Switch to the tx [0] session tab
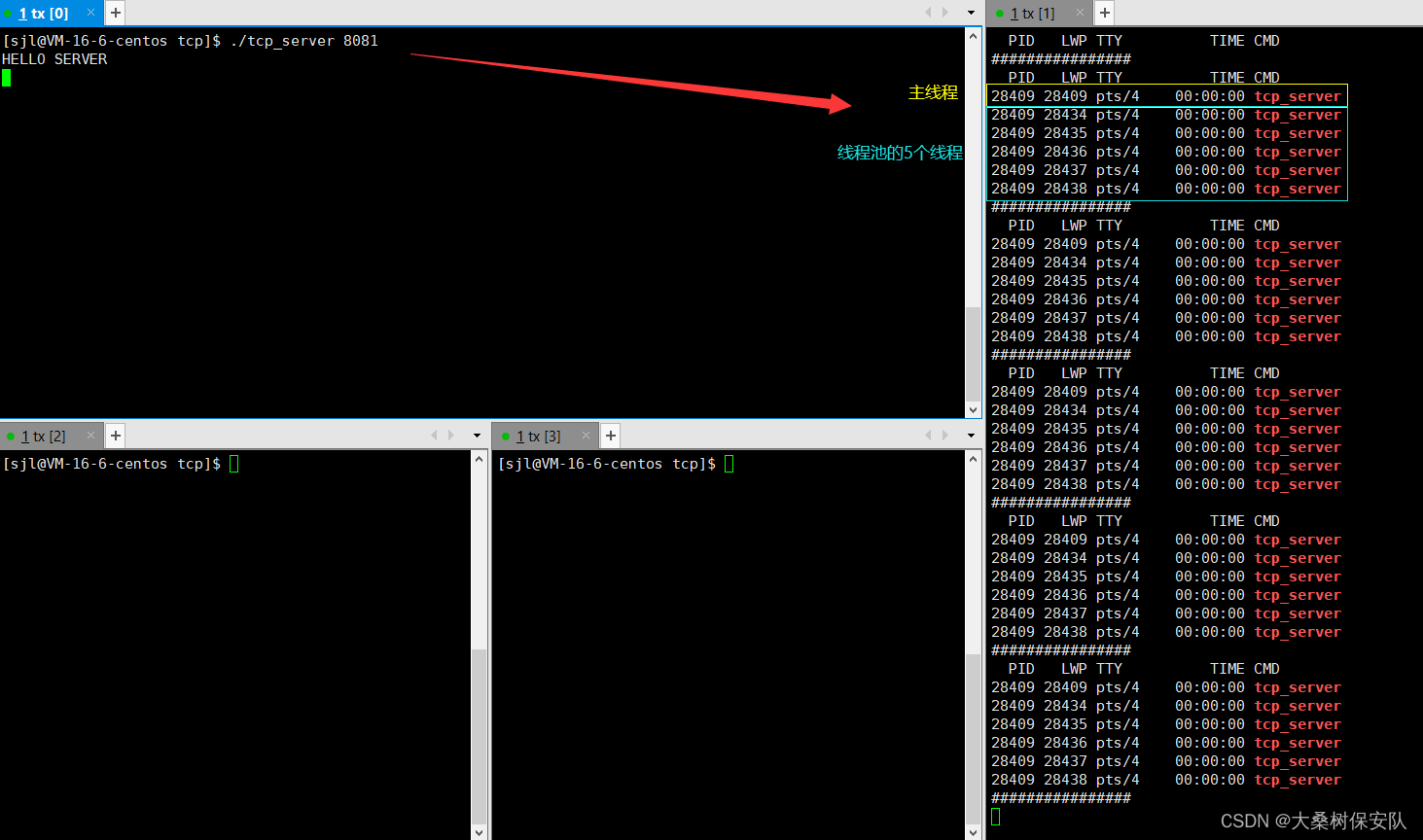Image resolution: width=1423 pixels, height=840 pixels. pyautogui.click(x=43, y=14)
